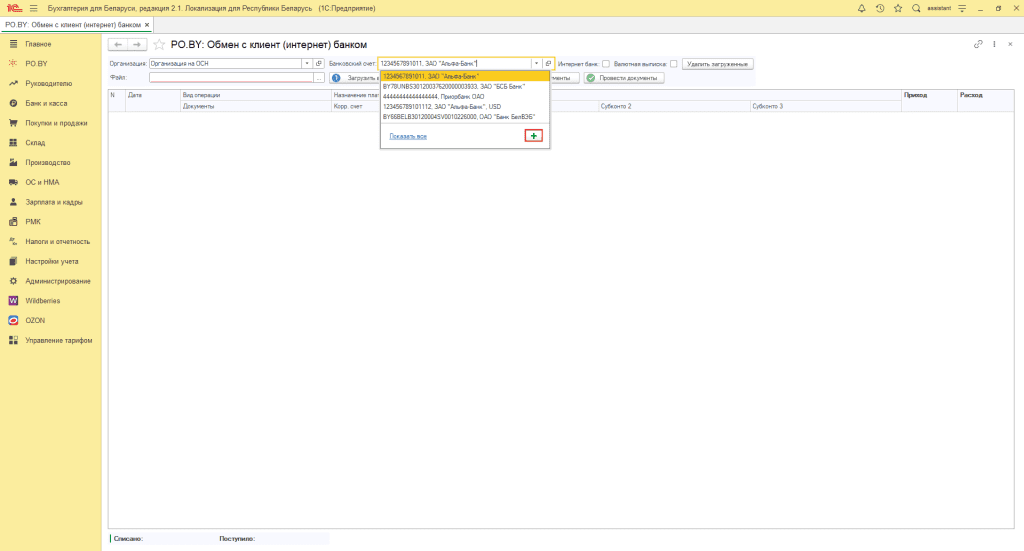
Task: Open the notifications bell icon
Action: tap(862, 8)
